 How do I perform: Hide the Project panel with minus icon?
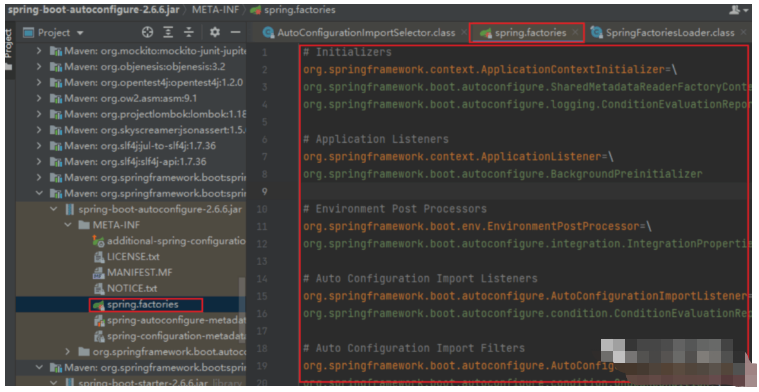236,32
